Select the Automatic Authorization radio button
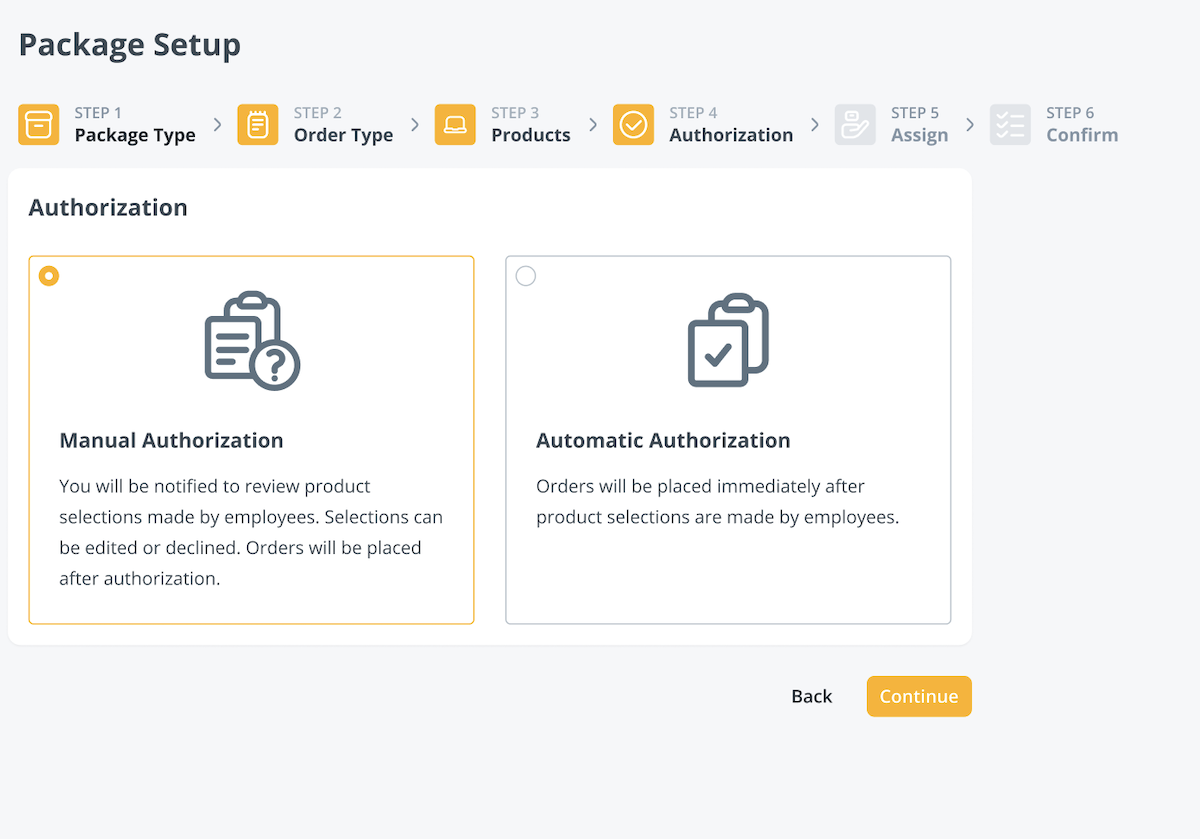The height and width of the screenshot is (839, 1200). click(x=526, y=276)
